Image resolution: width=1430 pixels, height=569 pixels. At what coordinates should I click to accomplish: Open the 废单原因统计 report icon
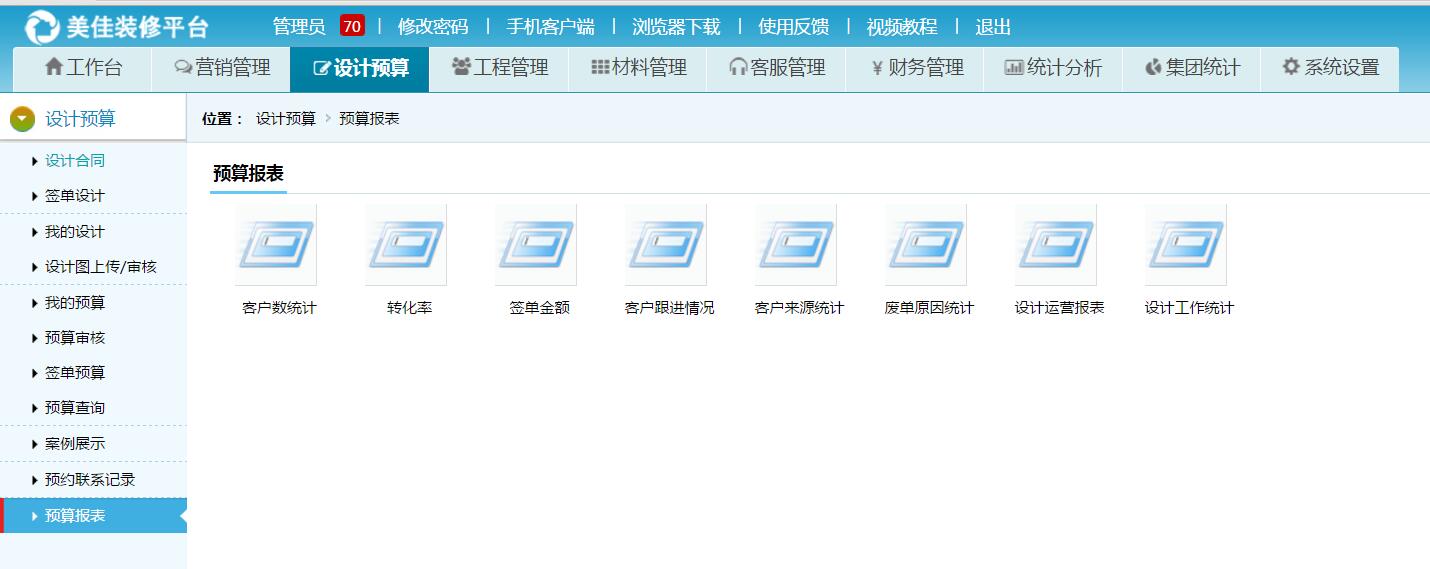pos(926,246)
